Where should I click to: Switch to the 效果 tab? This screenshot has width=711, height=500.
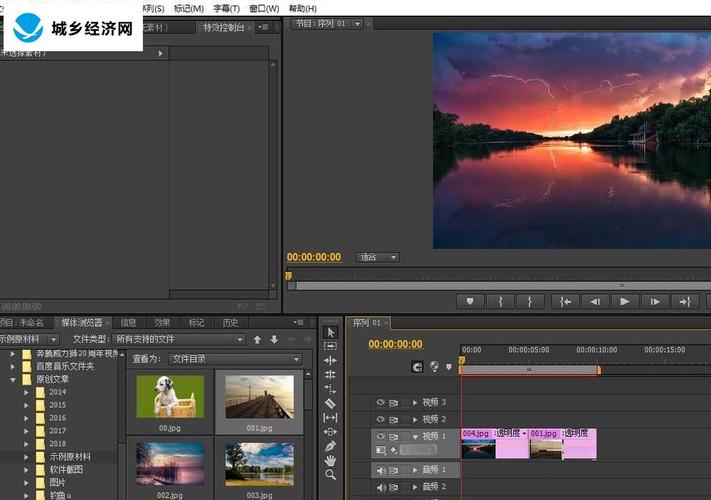(x=162, y=322)
